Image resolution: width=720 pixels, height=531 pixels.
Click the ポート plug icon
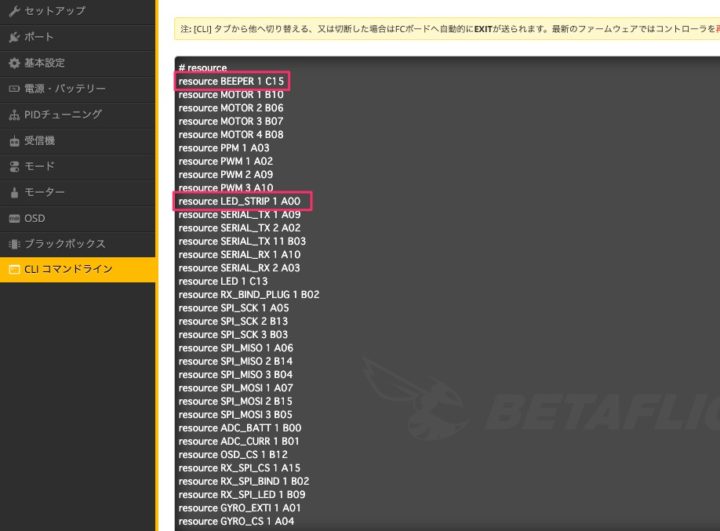click(x=13, y=37)
